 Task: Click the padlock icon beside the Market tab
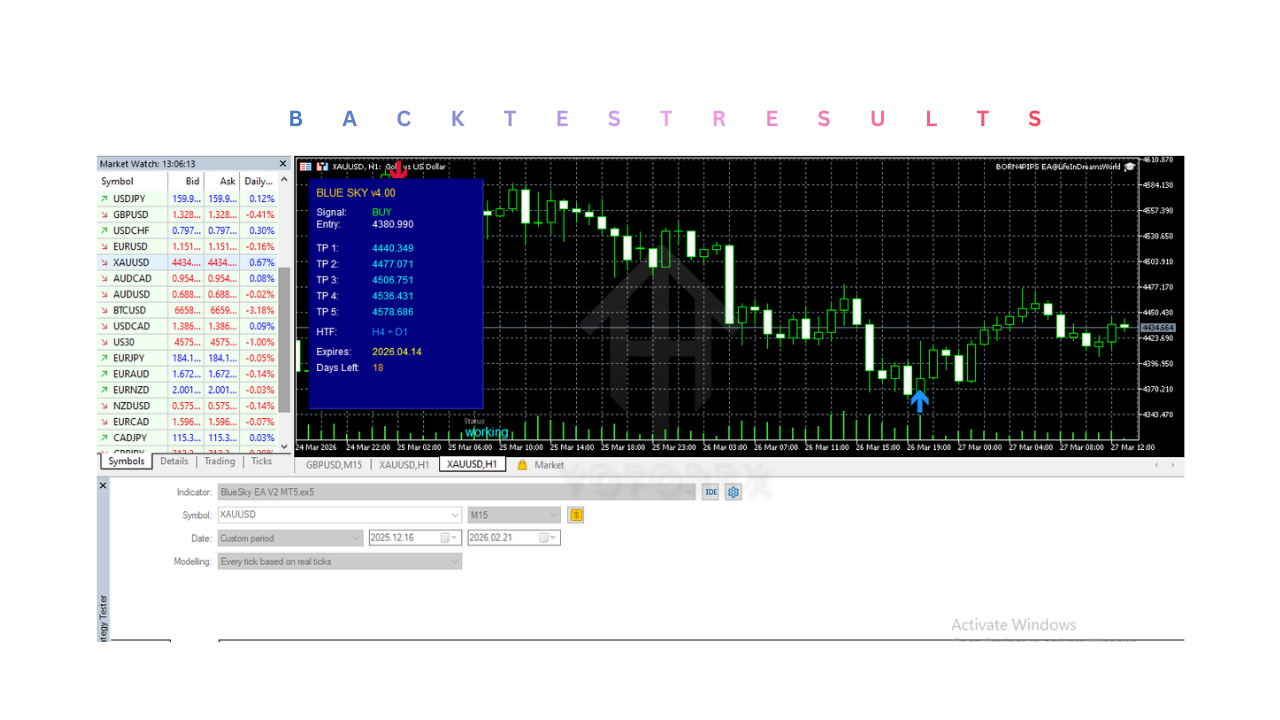[x=522, y=465]
